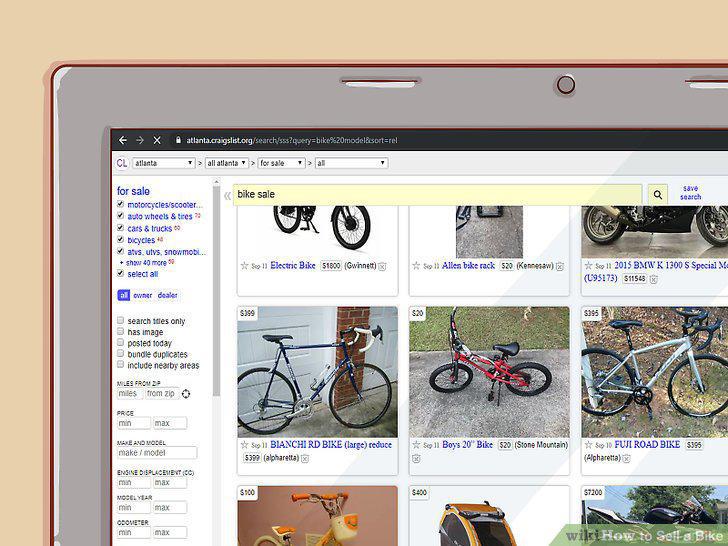This screenshot has width=728, height=546.
Task: Click the miles input field
Action: click(130, 394)
